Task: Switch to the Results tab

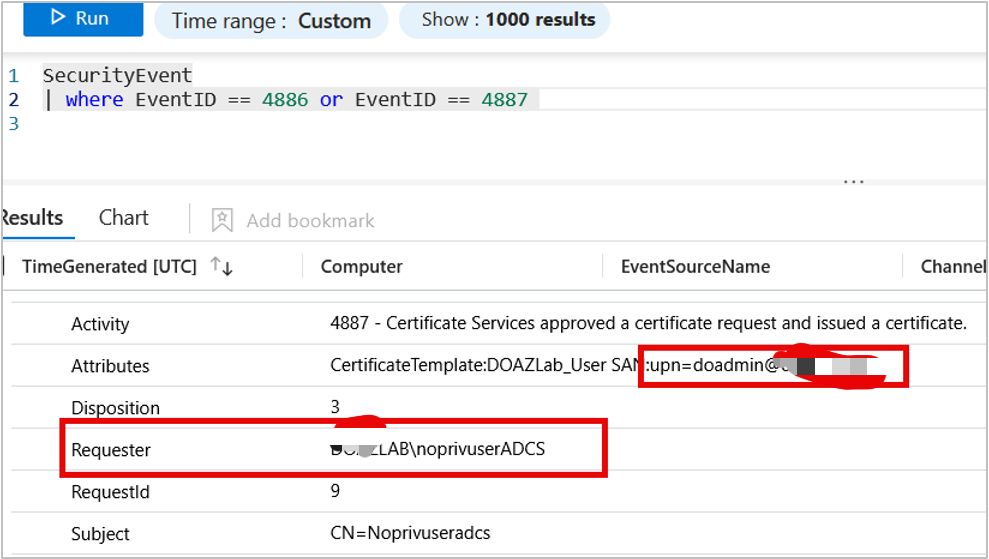Action: pyautogui.click(x=32, y=218)
